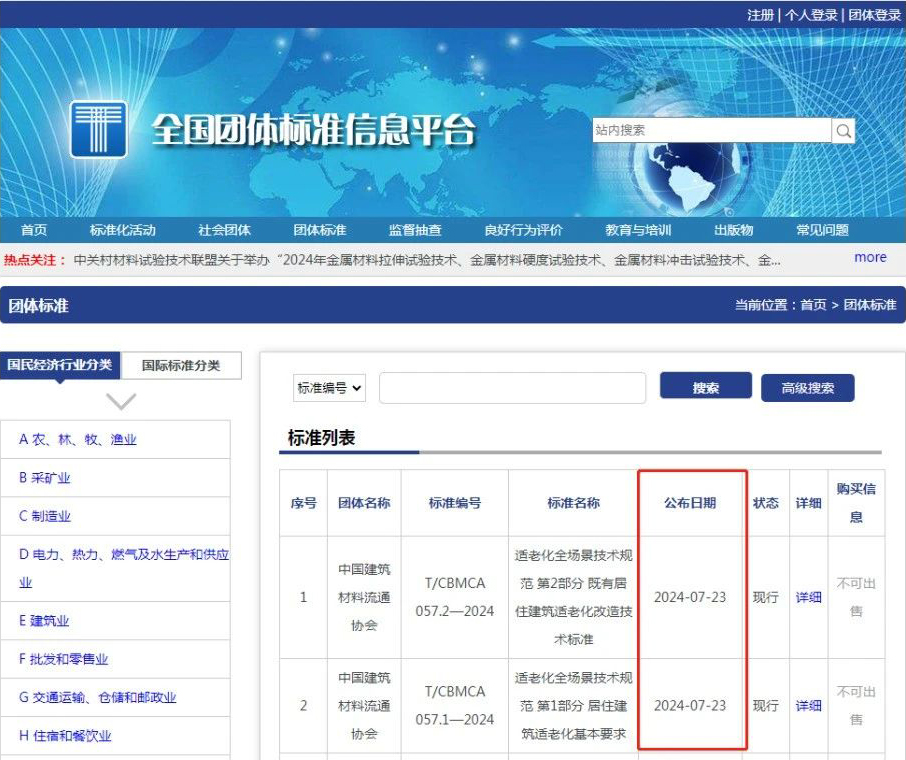Screen dimensions: 906x760
Task: Switch to 国民经济行业分类 tab
Action: click(60, 365)
